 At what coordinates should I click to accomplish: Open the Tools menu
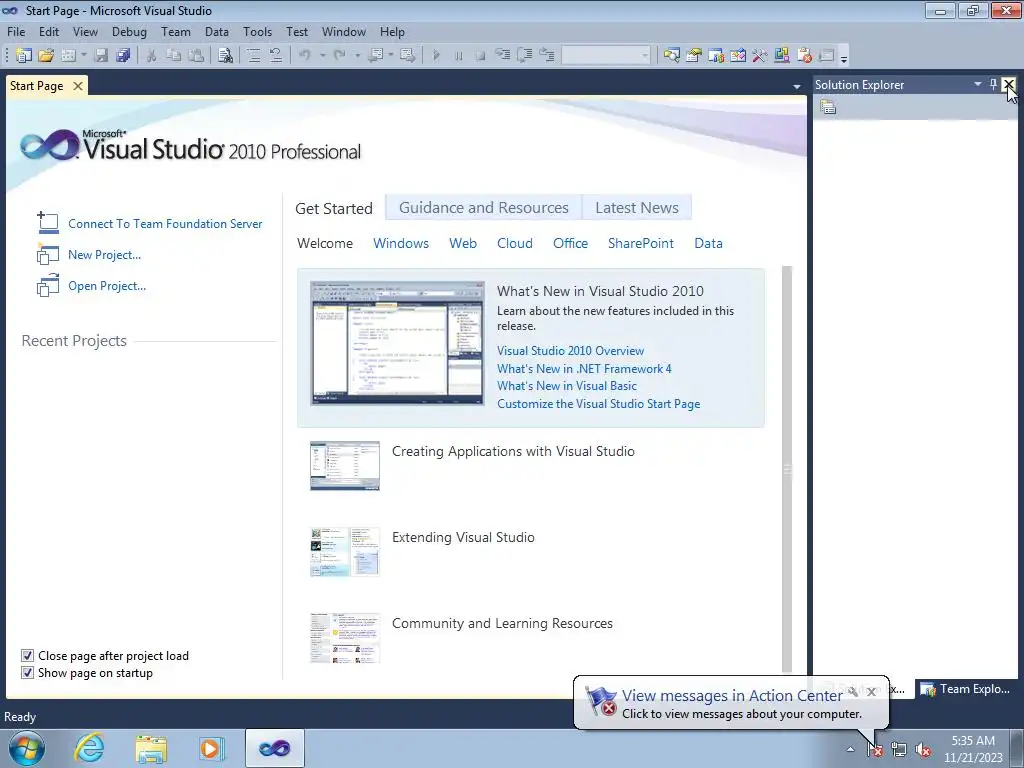257,31
